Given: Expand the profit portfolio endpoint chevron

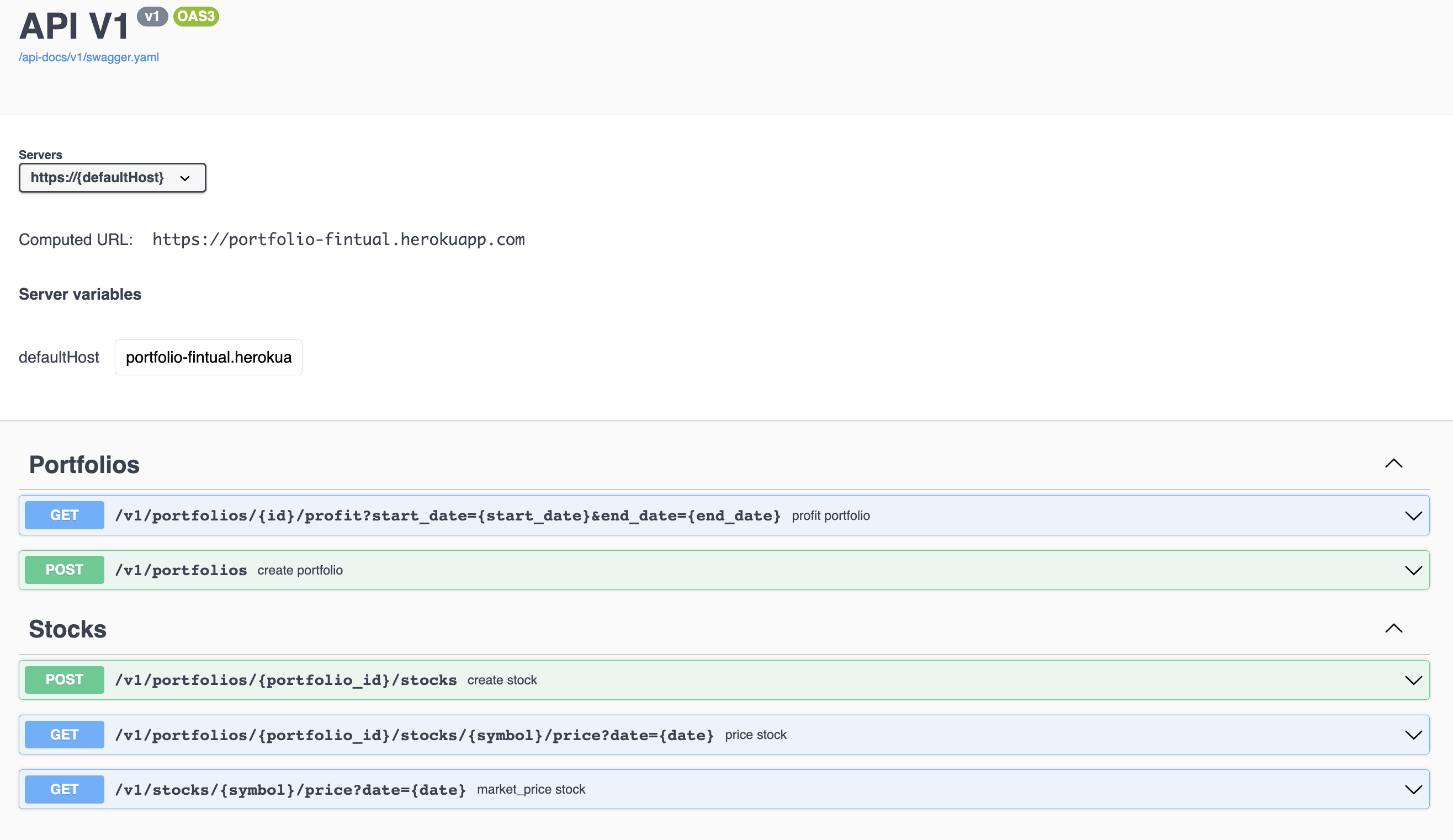Looking at the screenshot, I should 1413,515.
